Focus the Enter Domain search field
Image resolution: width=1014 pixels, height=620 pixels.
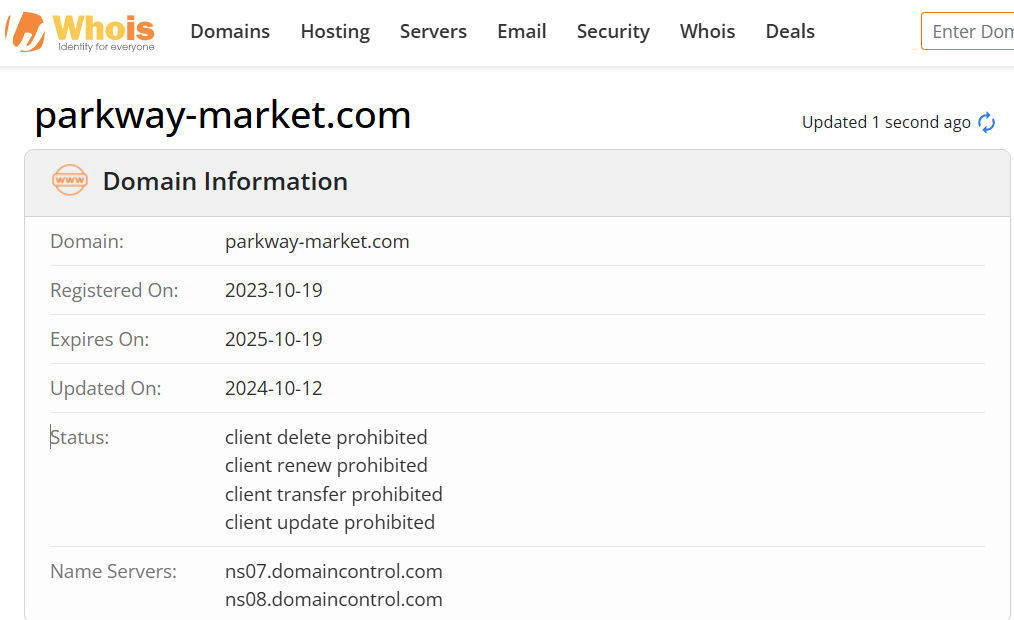tap(968, 31)
